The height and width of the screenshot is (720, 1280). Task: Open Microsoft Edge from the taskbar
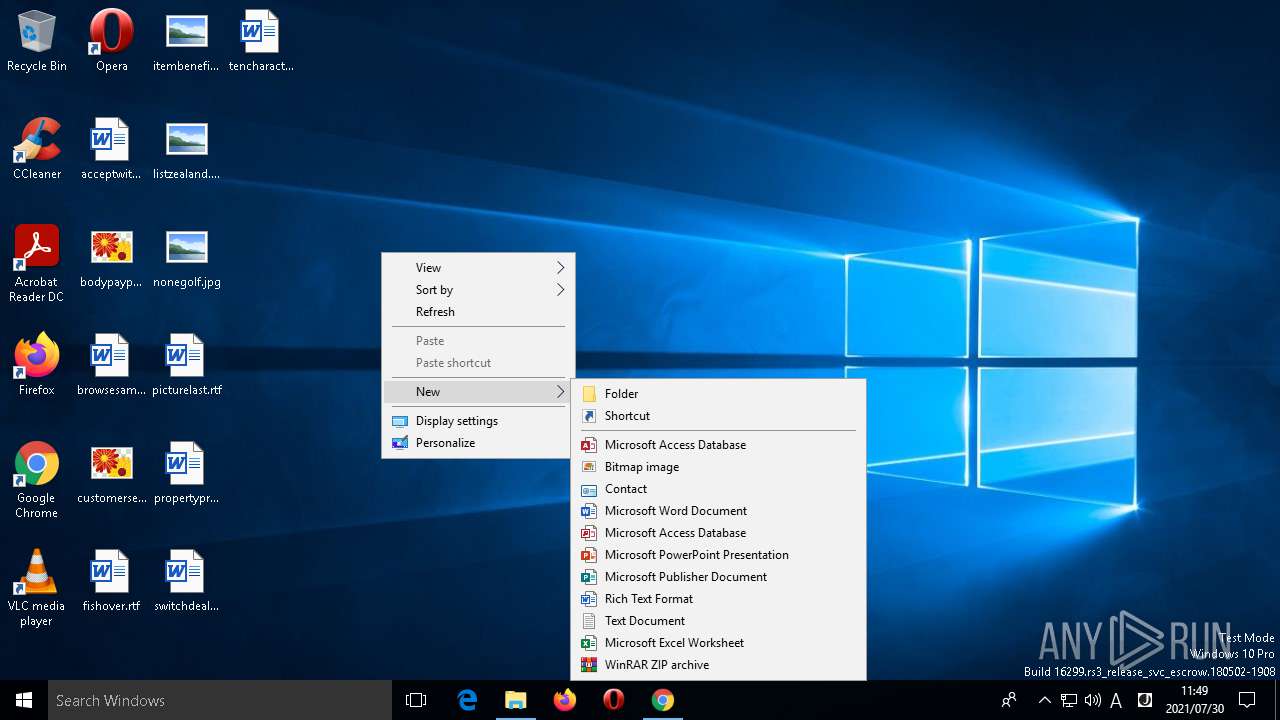click(x=467, y=700)
